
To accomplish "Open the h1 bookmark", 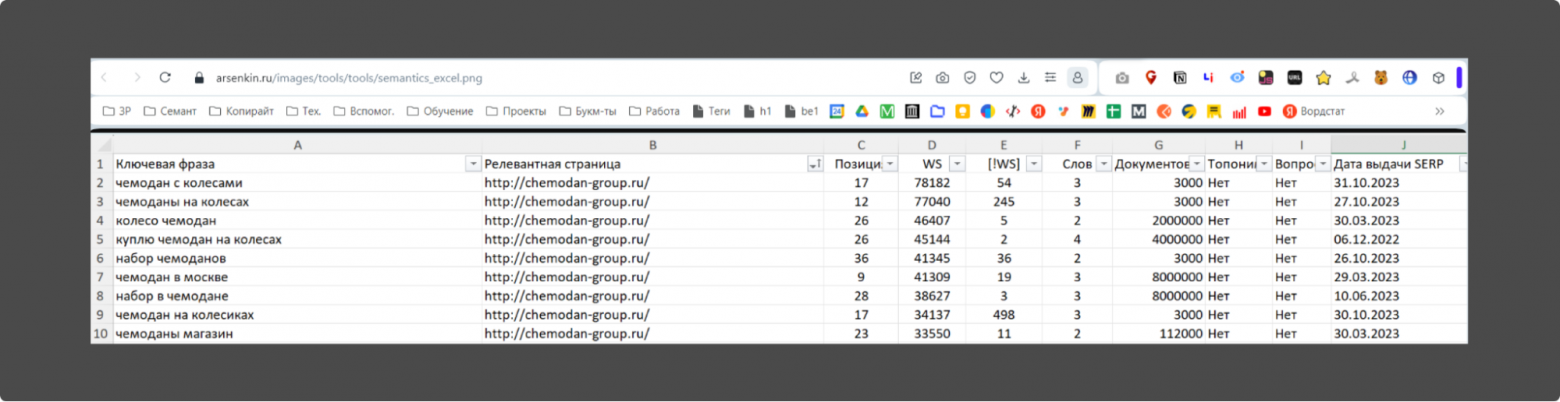I will click(759, 111).
